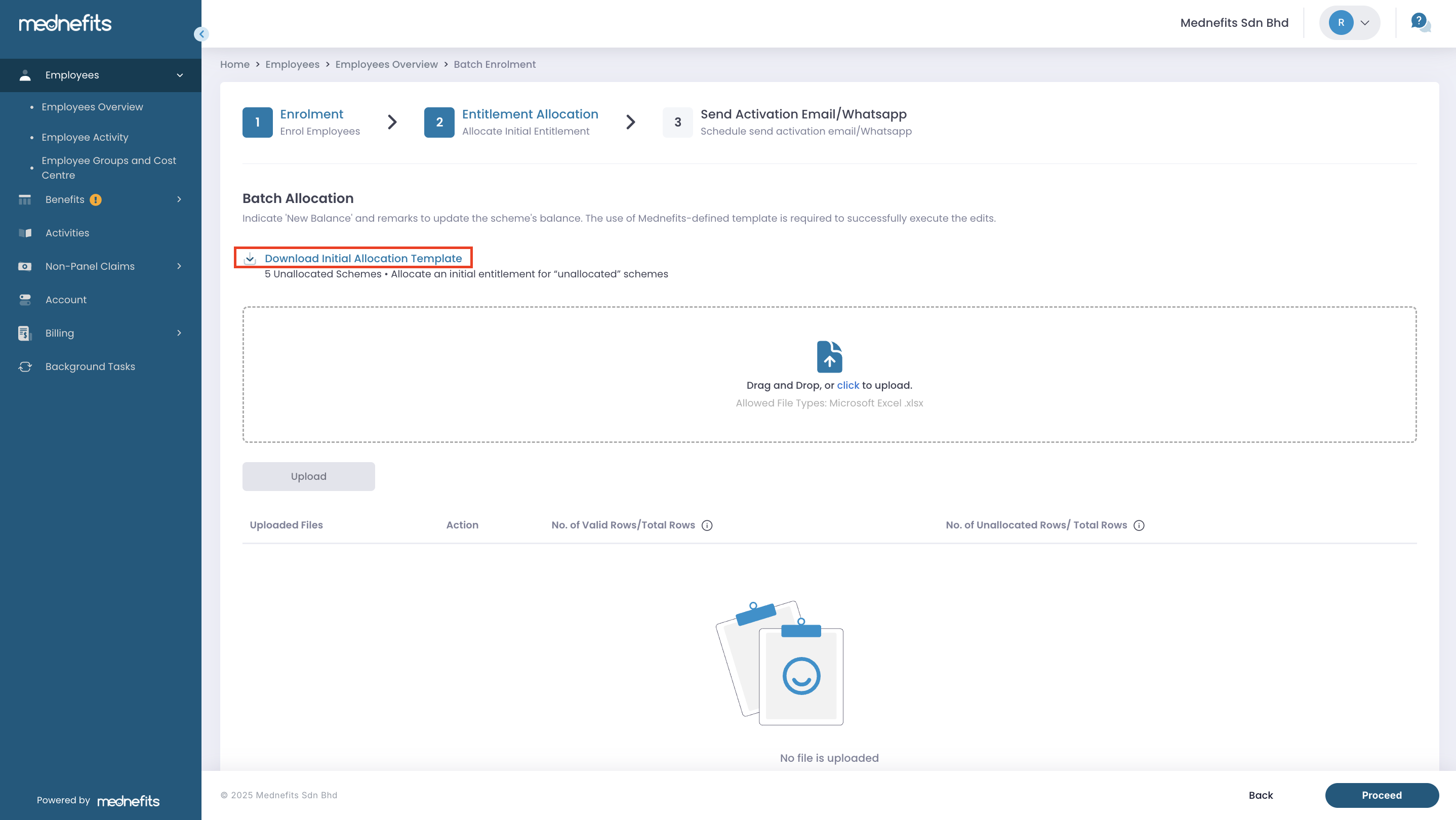Expand the Non-Panel Claims submenu
The height and width of the screenshot is (820, 1456).
point(179,266)
